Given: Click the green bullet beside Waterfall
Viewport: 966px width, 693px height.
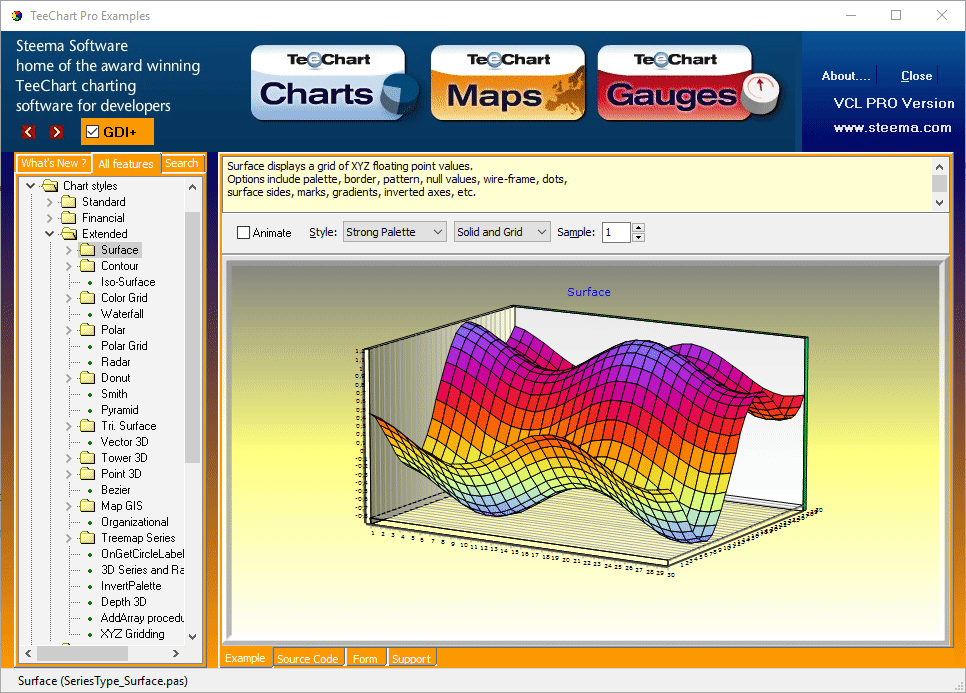Looking at the screenshot, I should click(90, 314).
